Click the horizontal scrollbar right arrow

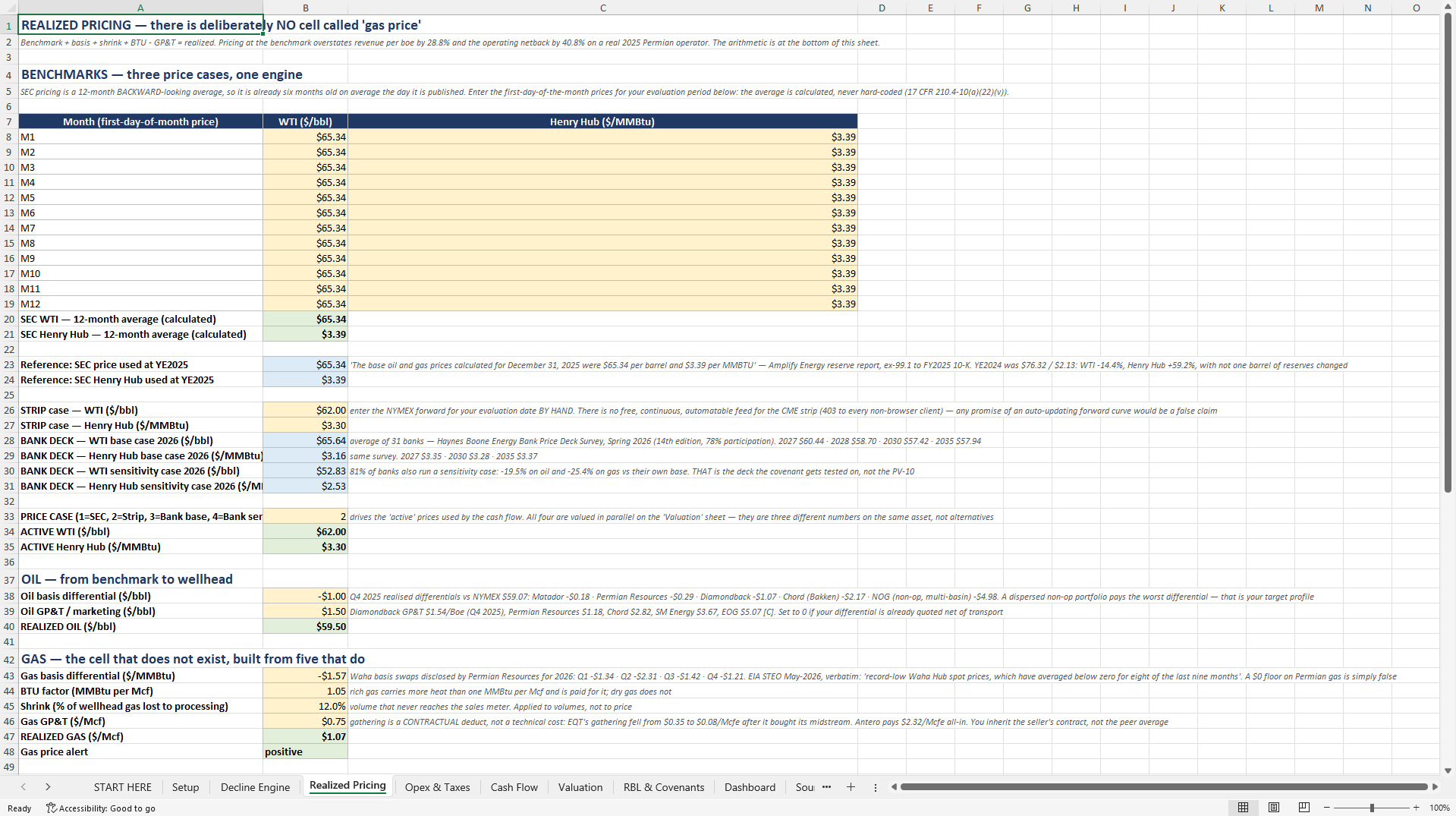(x=1434, y=787)
